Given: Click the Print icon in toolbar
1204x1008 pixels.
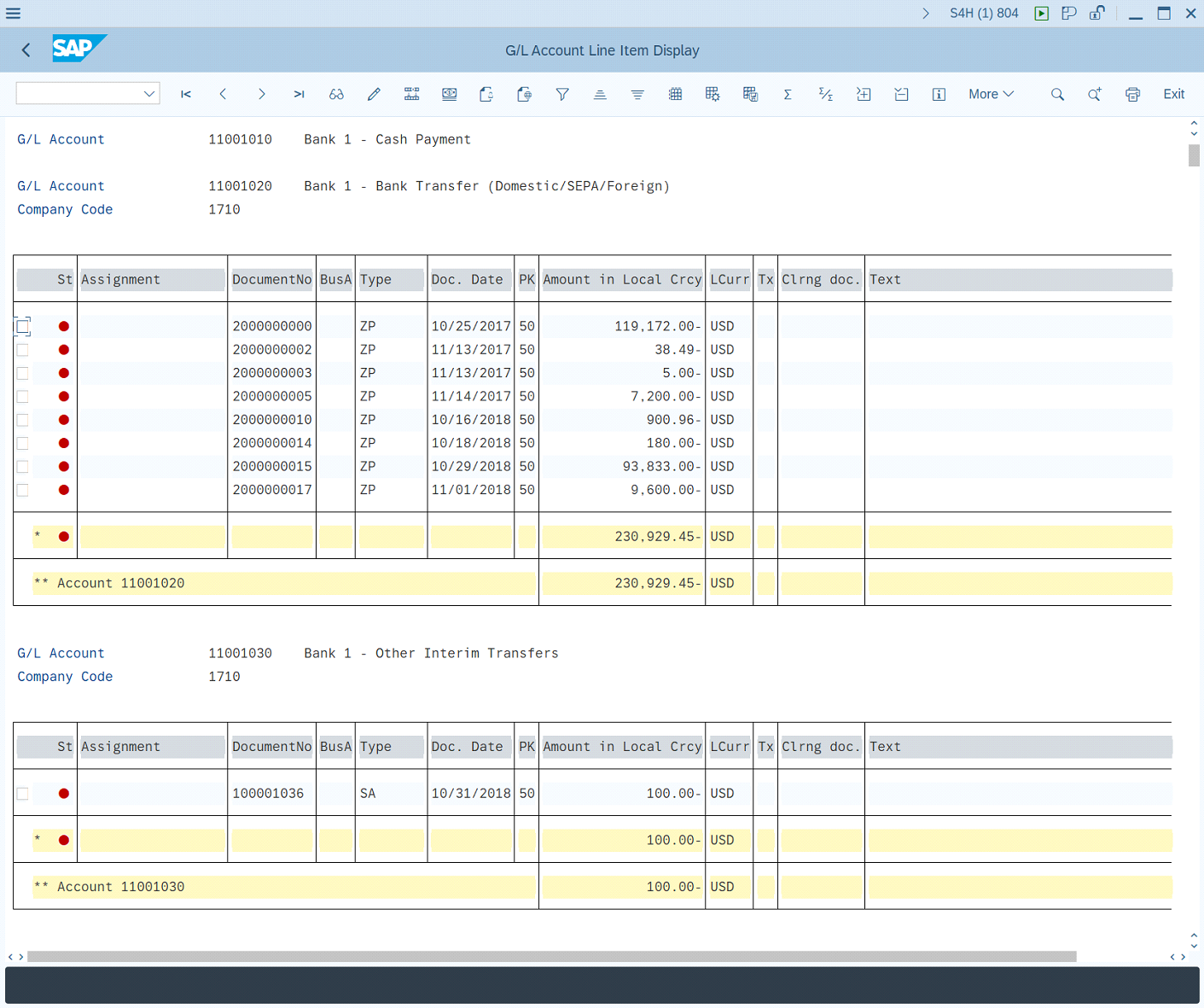Looking at the screenshot, I should pyautogui.click(x=1132, y=94).
